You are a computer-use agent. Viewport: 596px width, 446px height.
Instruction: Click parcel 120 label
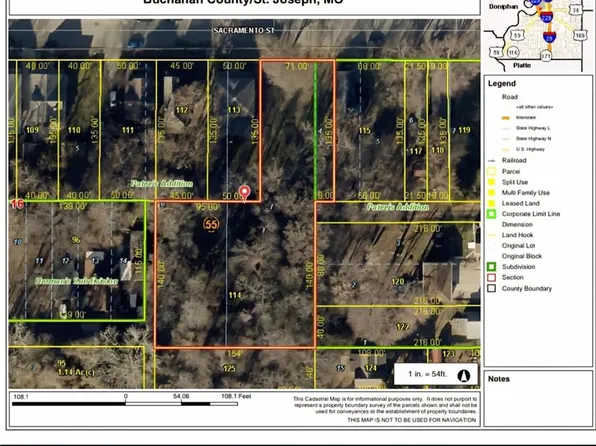(398, 282)
